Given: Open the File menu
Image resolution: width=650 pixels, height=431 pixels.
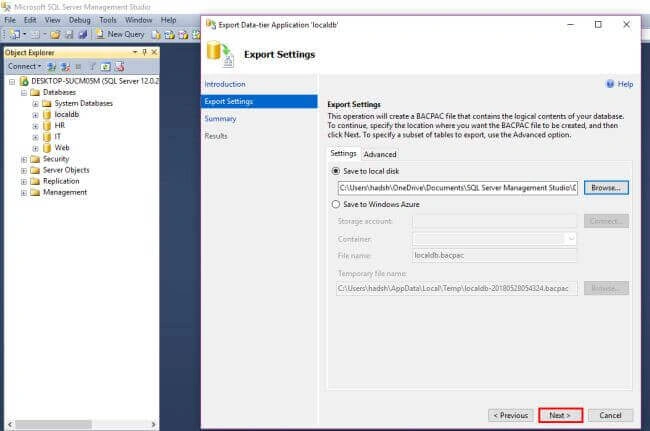Looking at the screenshot, I should click(x=10, y=20).
